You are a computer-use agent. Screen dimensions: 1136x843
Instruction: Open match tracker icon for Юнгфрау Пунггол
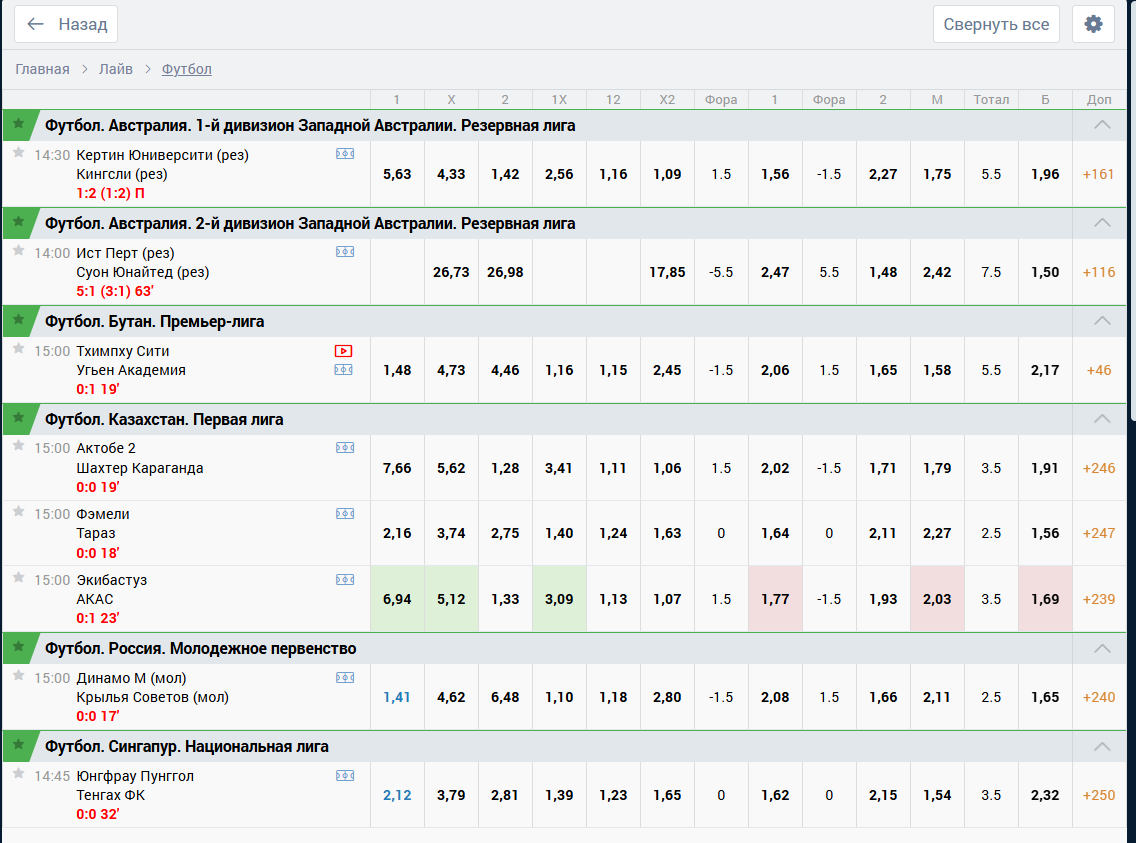345,776
